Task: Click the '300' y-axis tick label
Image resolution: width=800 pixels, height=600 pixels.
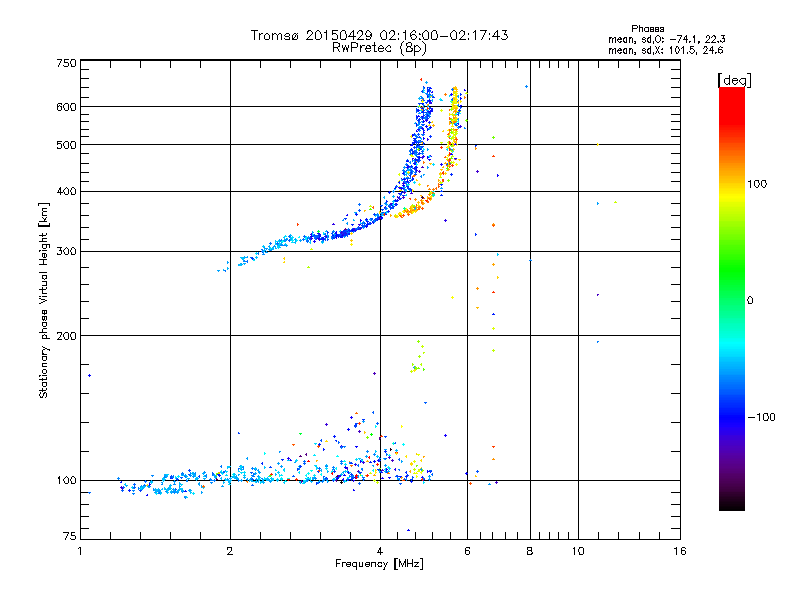Action: (66, 252)
